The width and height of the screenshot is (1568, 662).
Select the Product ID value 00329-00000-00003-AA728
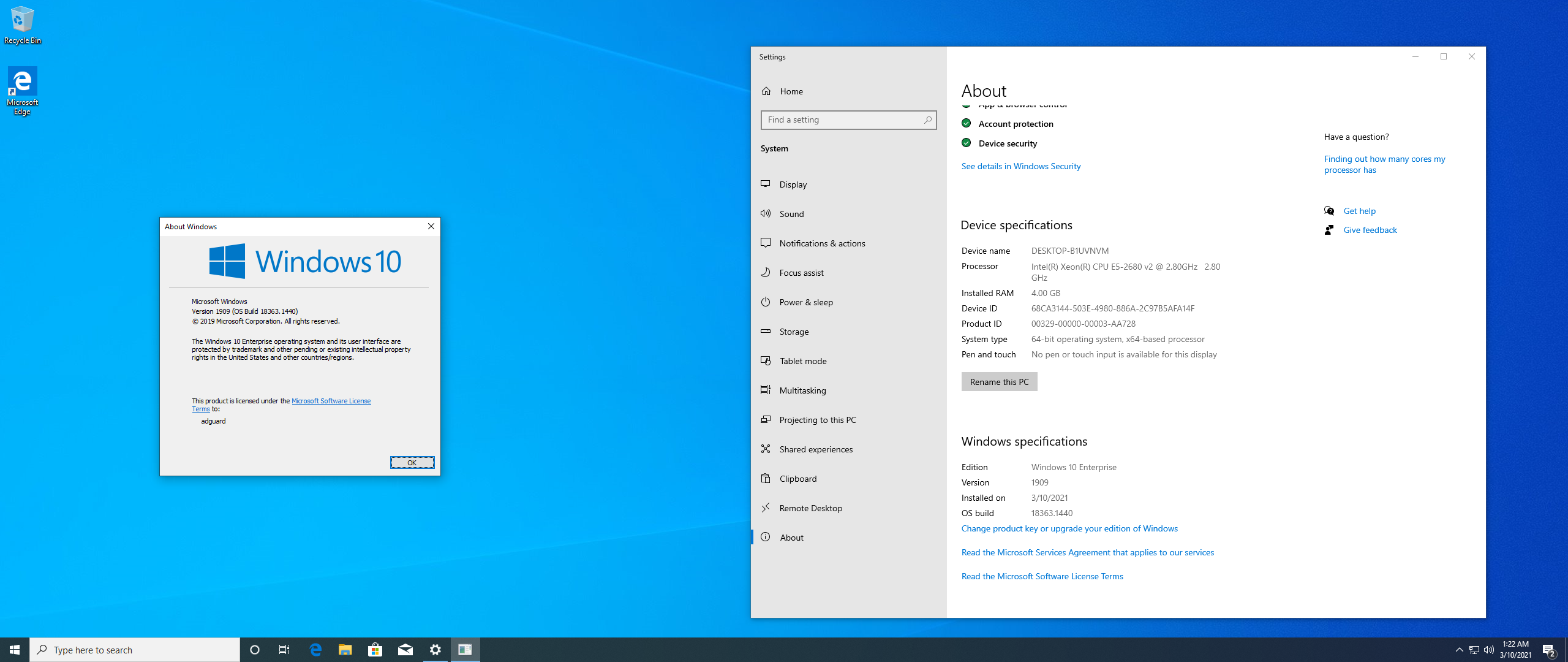pos(1083,324)
